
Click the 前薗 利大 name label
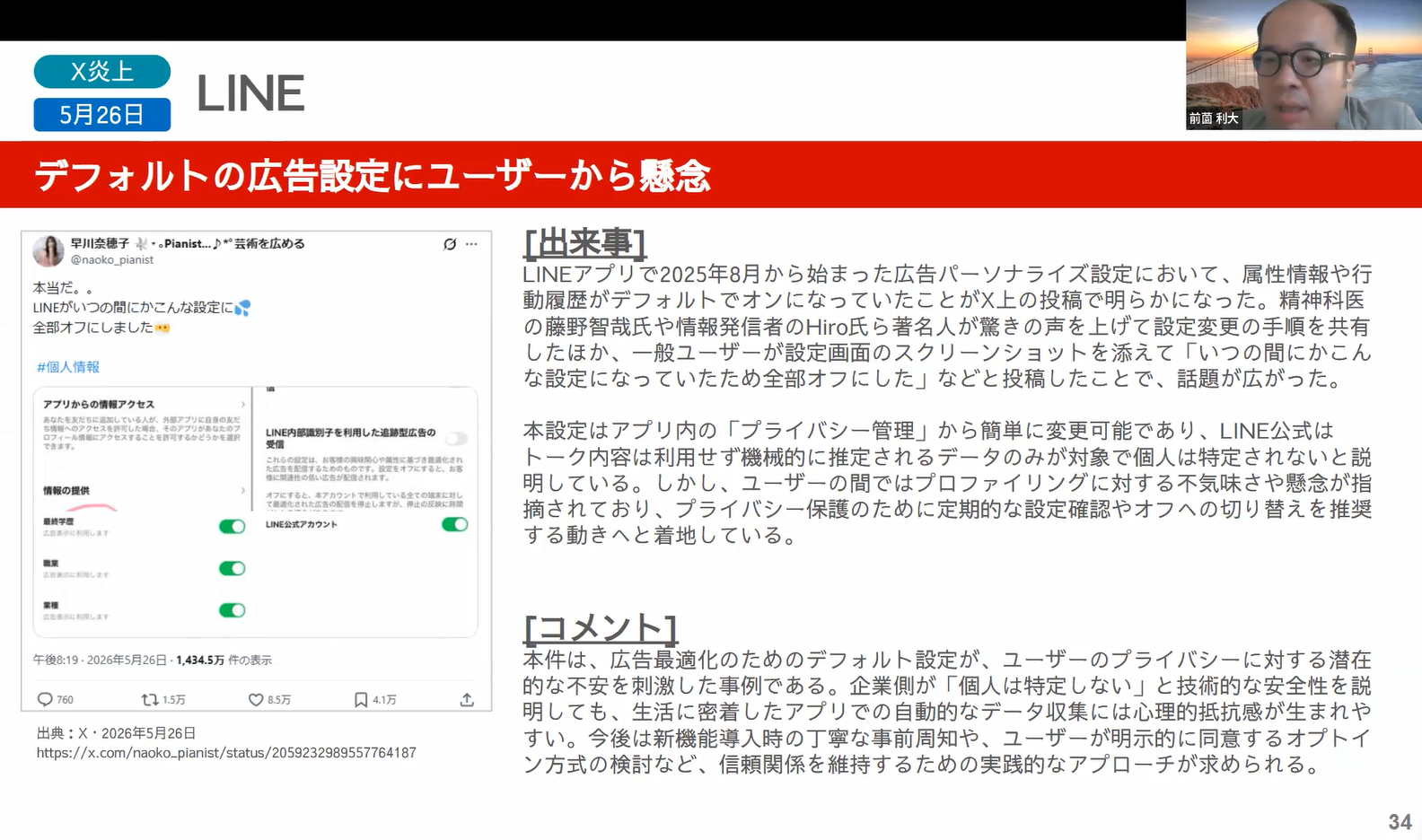[x=1214, y=118]
